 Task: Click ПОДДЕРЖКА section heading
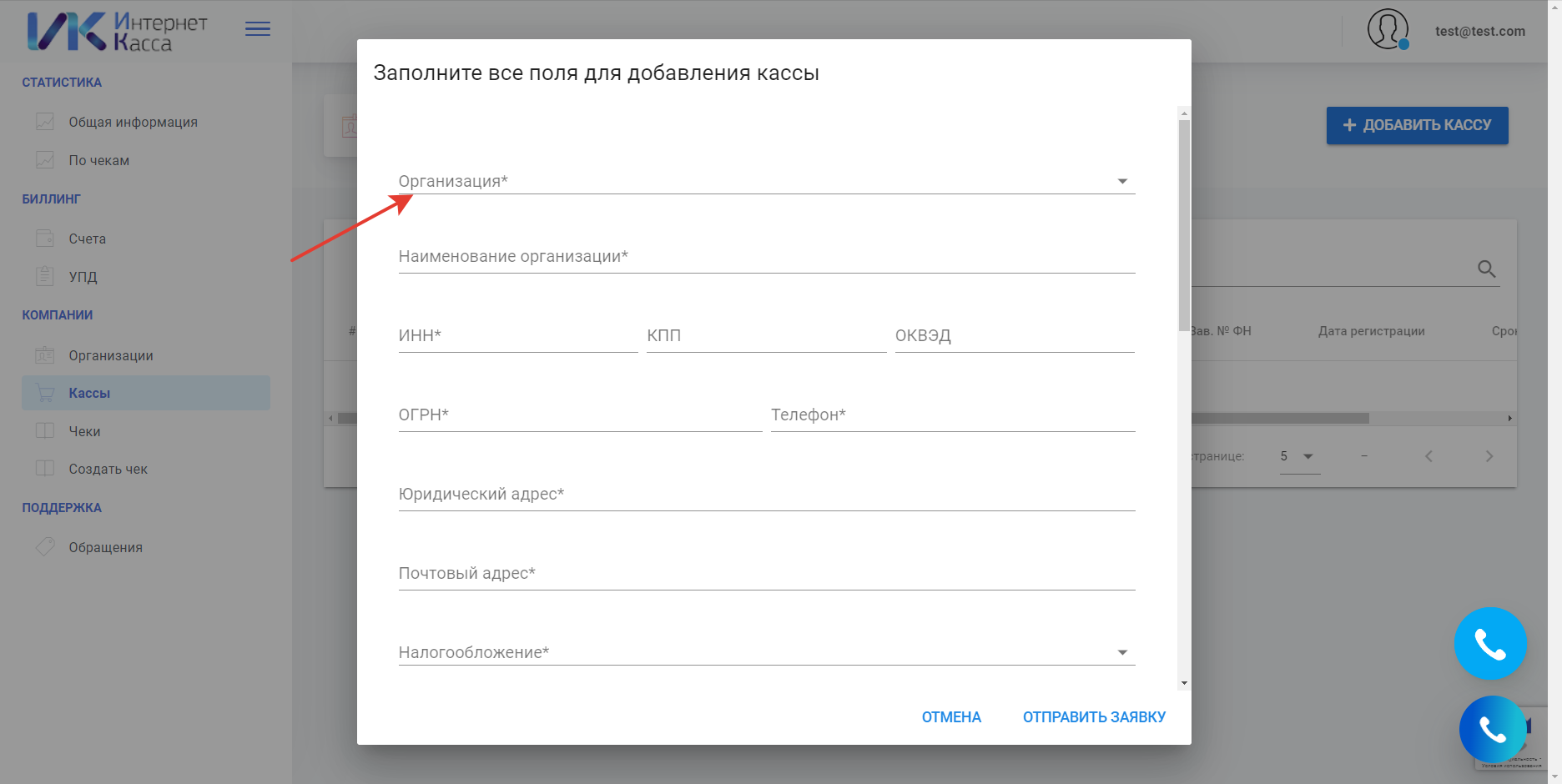click(62, 508)
